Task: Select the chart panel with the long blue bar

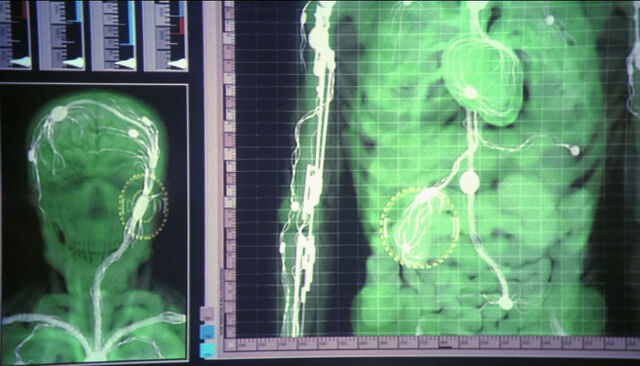Action: (113, 35)
